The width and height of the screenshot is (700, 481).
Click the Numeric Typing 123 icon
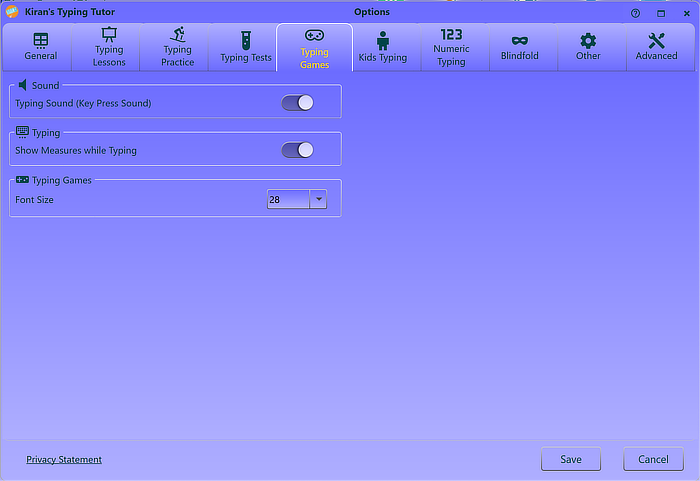451,34
